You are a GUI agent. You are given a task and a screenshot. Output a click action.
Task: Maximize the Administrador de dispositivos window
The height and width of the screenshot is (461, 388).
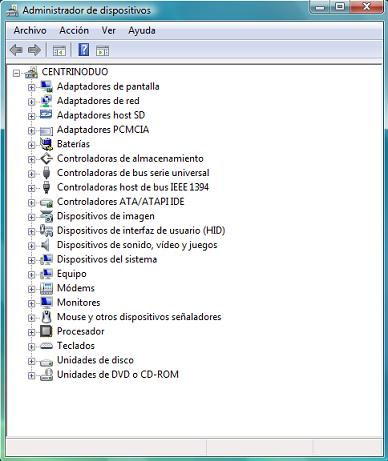340,7
